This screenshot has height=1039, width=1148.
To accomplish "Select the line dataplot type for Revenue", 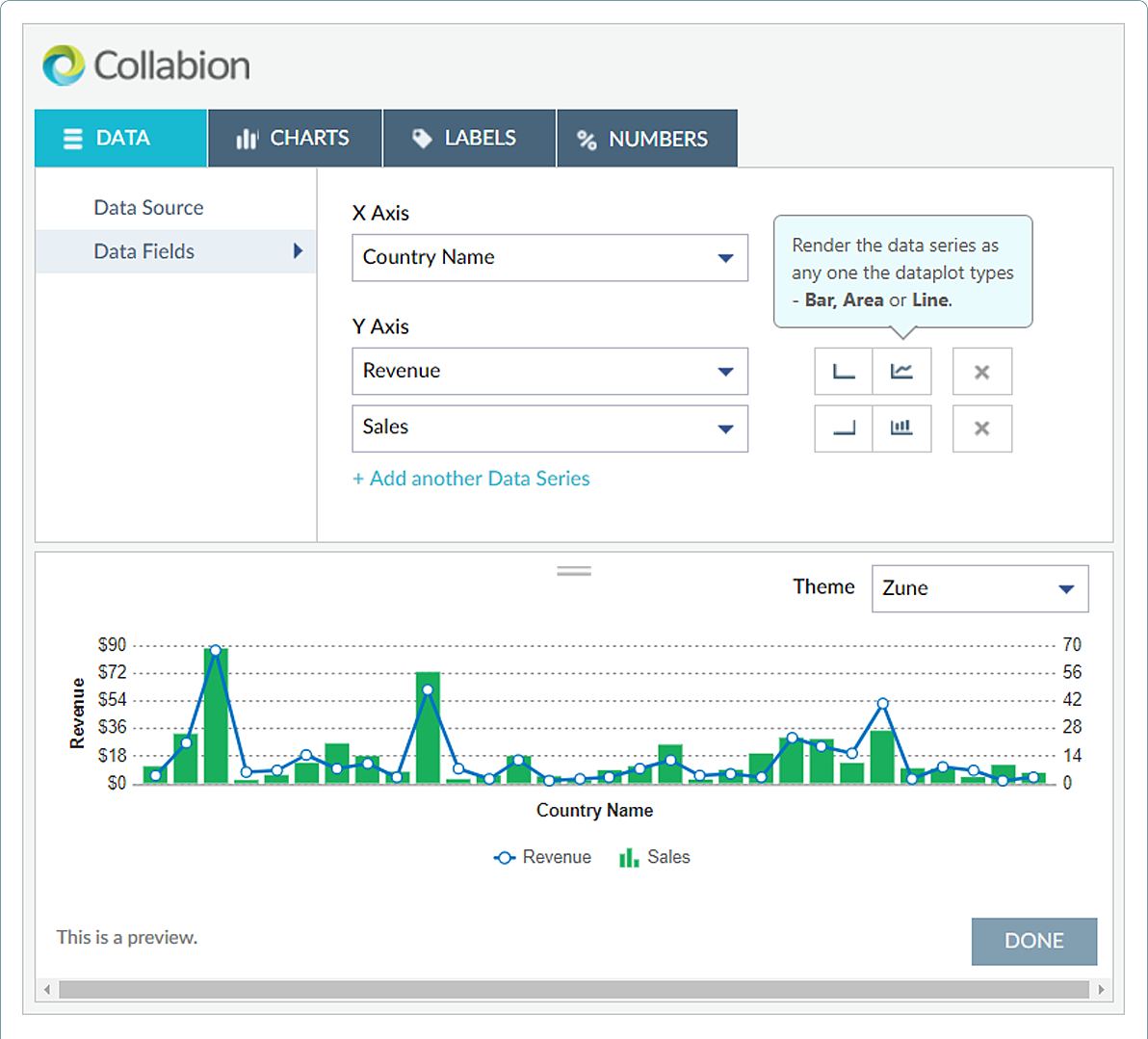I will click(902, 371).
